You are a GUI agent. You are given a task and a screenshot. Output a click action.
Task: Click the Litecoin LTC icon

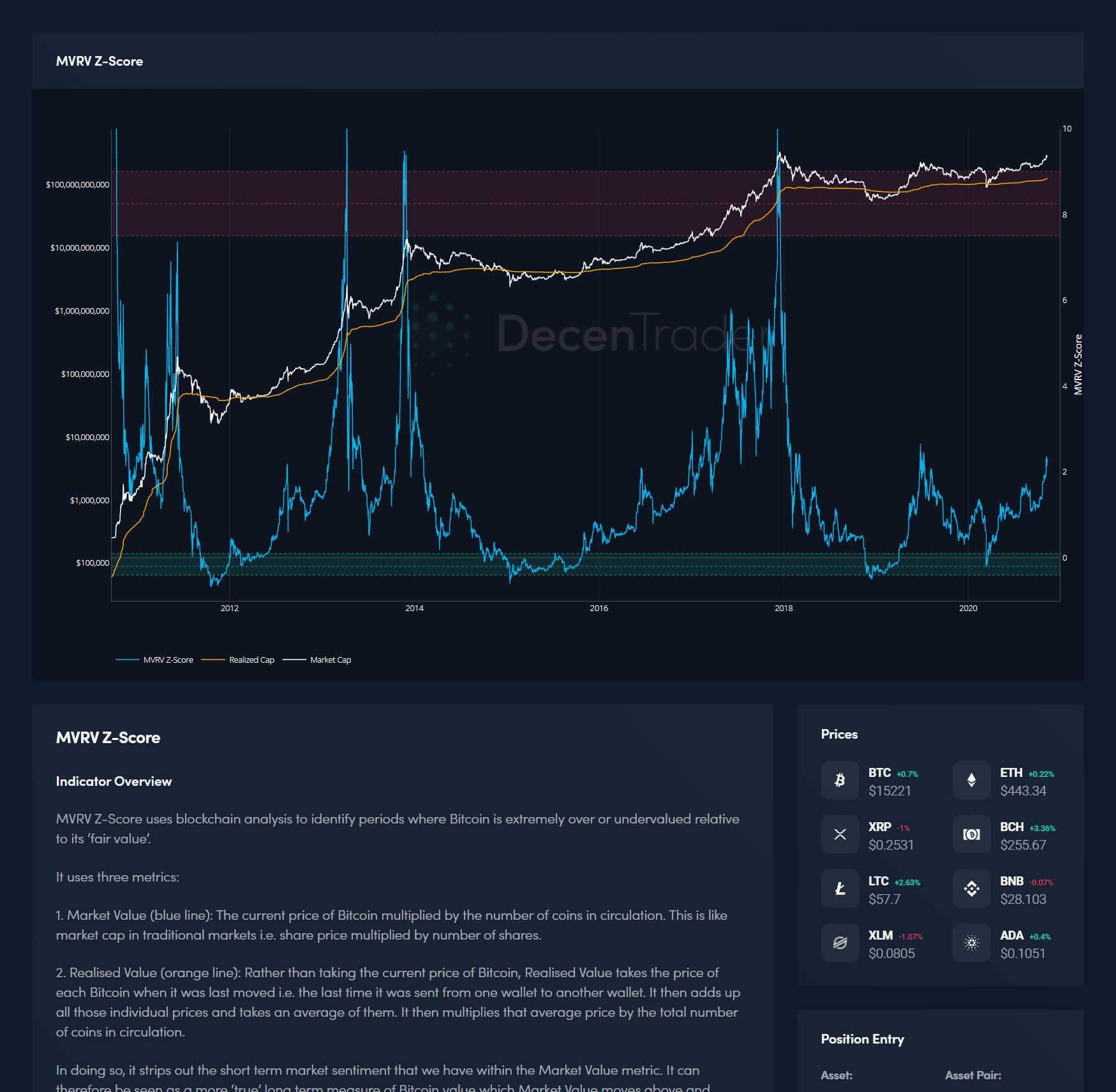tap(840, 889)
